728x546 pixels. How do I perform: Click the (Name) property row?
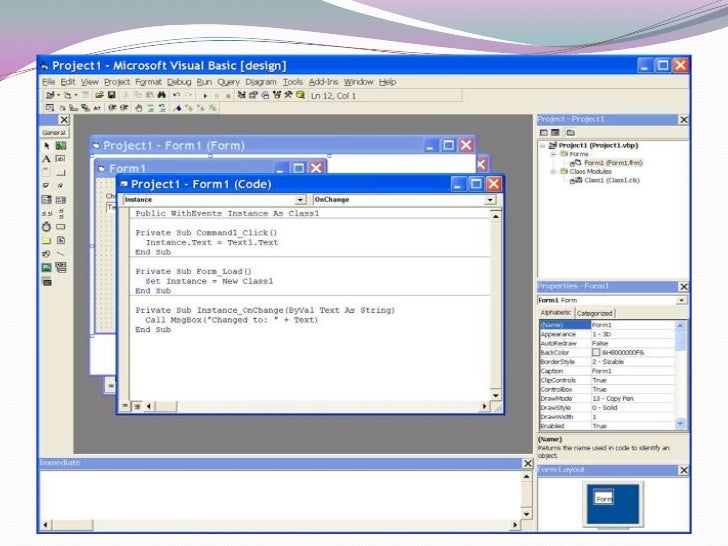point(607,325)
